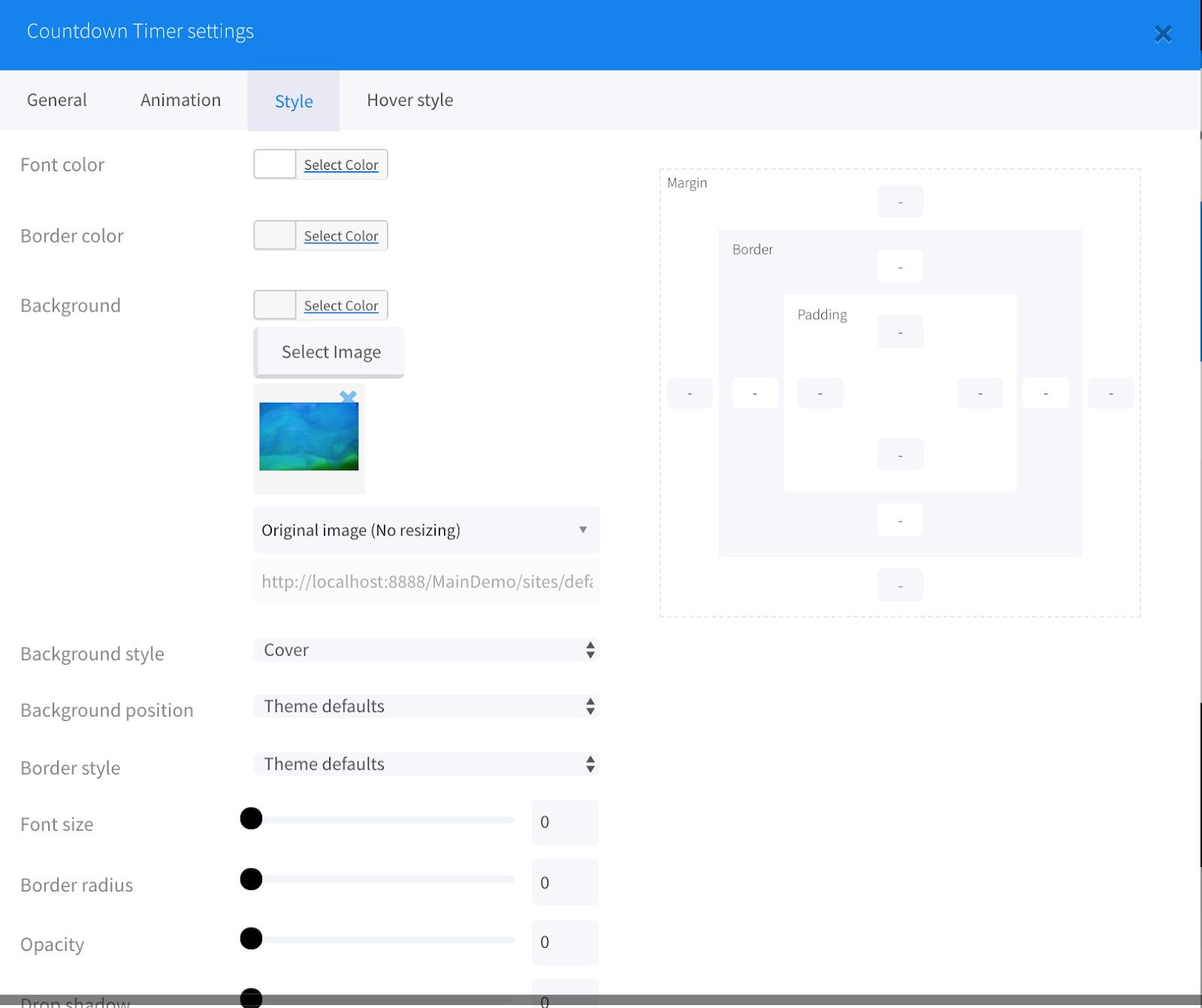Screen dimensions: 1202x1008
Task: Click the Padding left value box
Action: click(820, 393)
